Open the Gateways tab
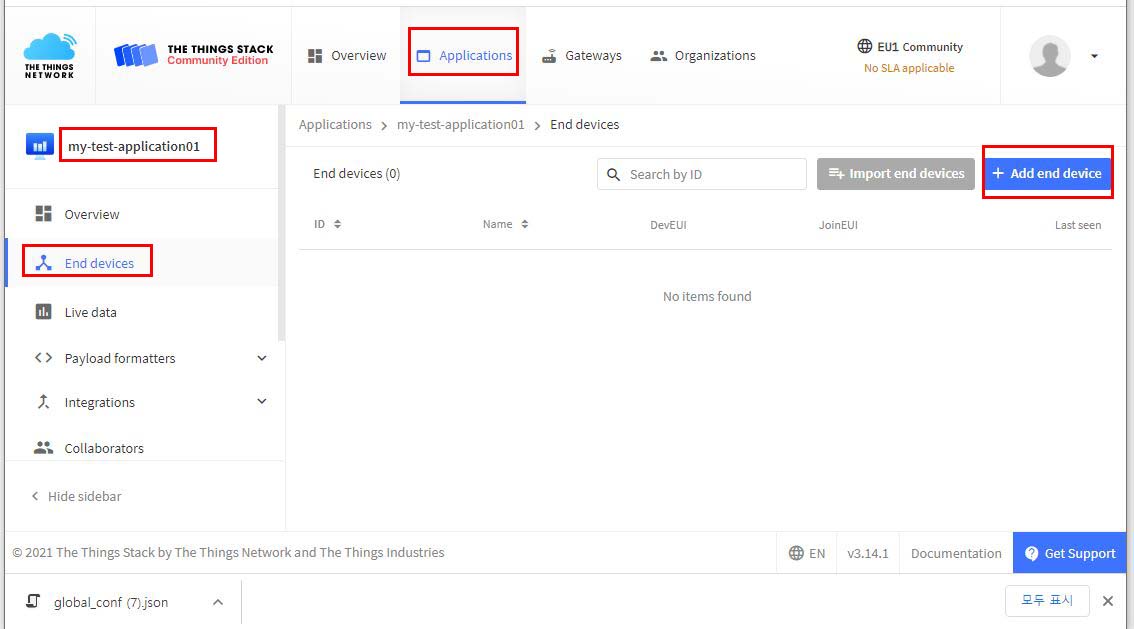Image resolution: width=1134 pixels, height=629 pixels. pyautogui.click(x=581, y=56)
